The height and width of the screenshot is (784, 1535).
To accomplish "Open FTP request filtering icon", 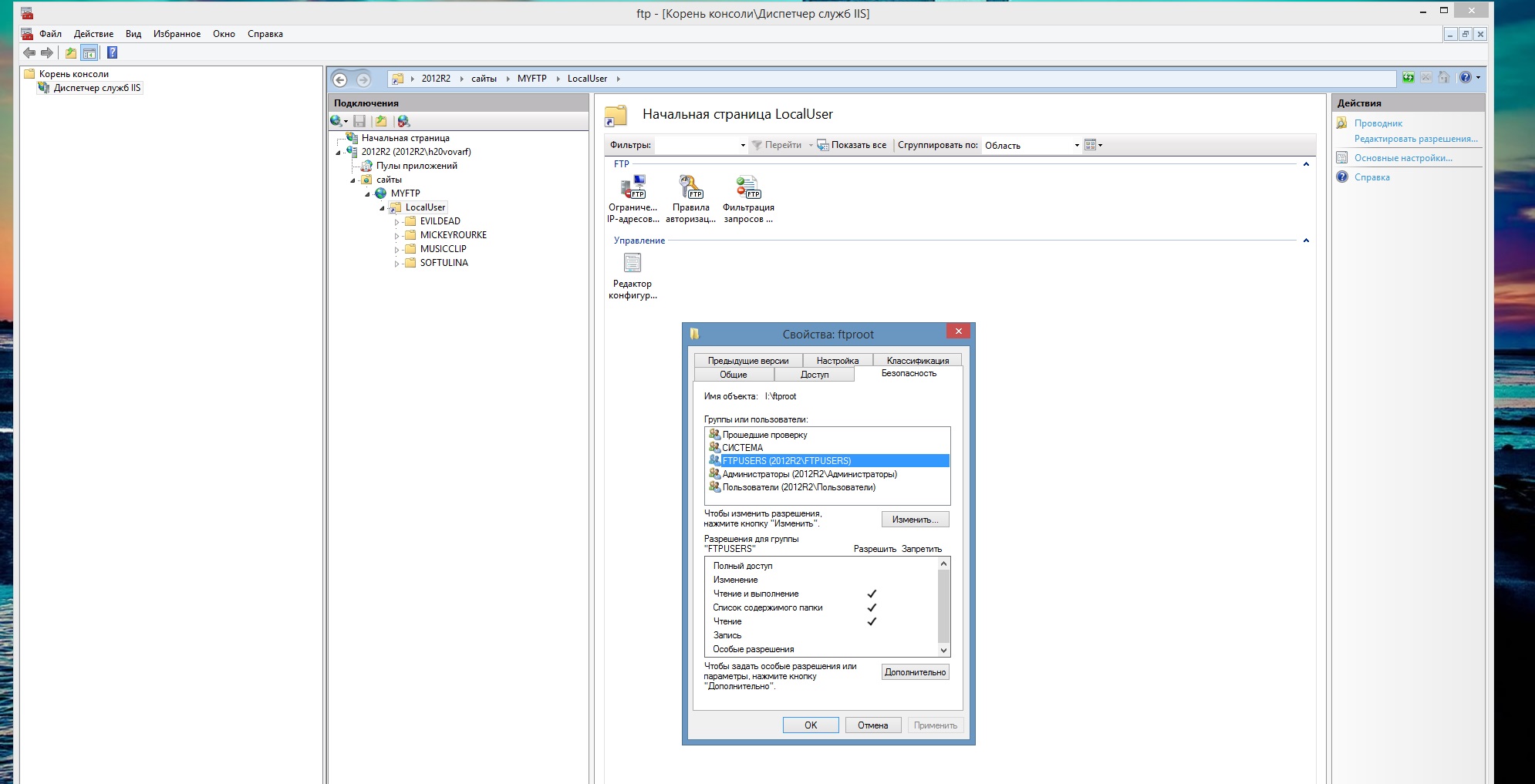I will 747,187.
